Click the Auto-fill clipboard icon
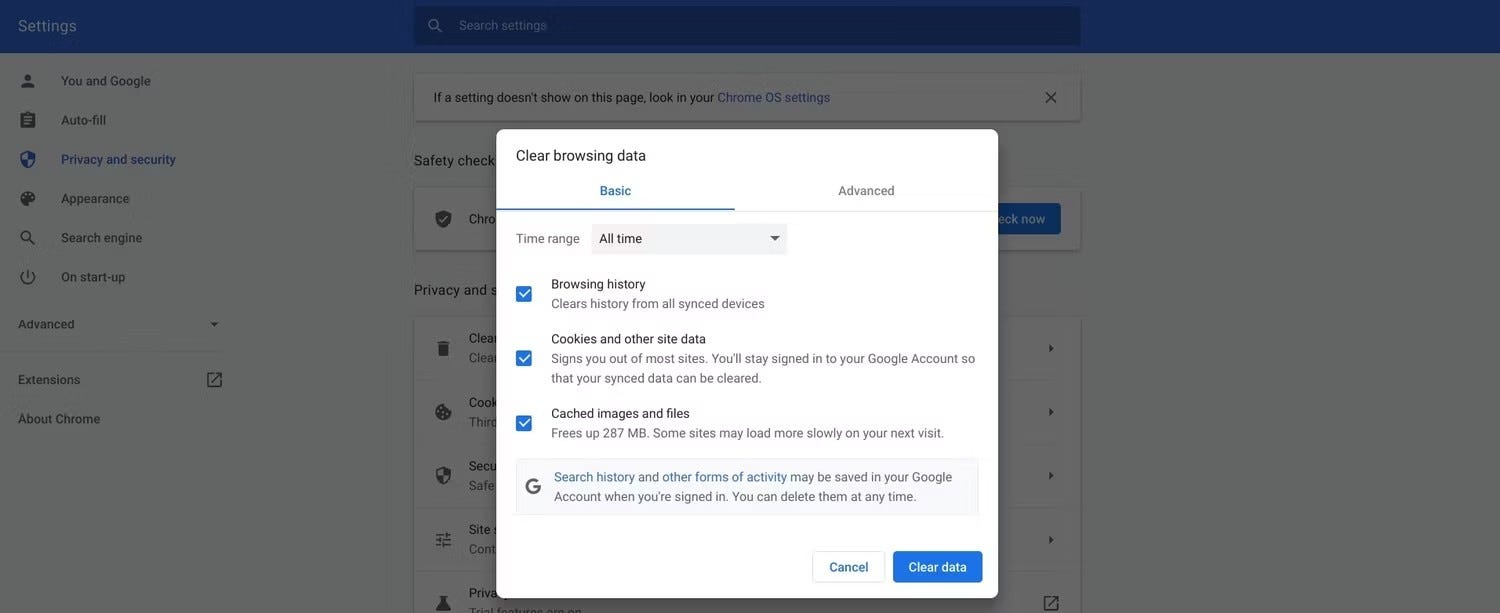The height and width of the screenshot is (613, 1500). [x=28, y=120]
